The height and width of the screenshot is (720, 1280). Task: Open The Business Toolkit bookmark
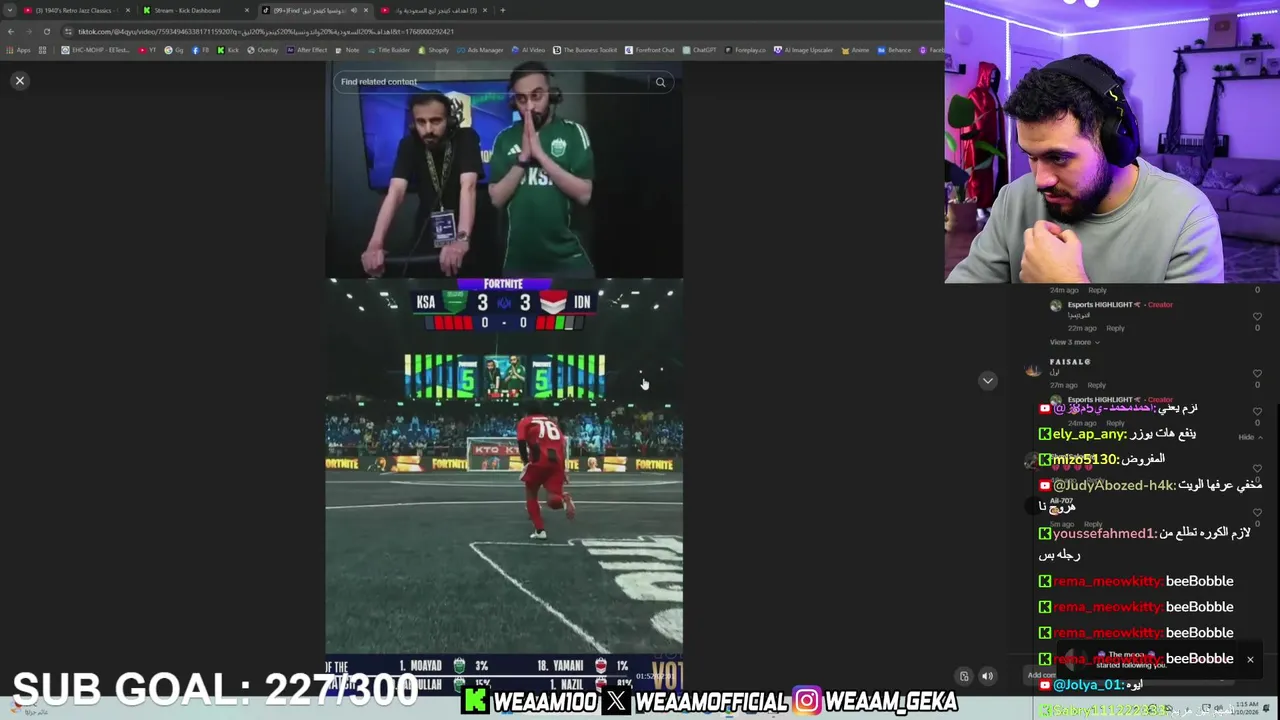pos(584,50)
